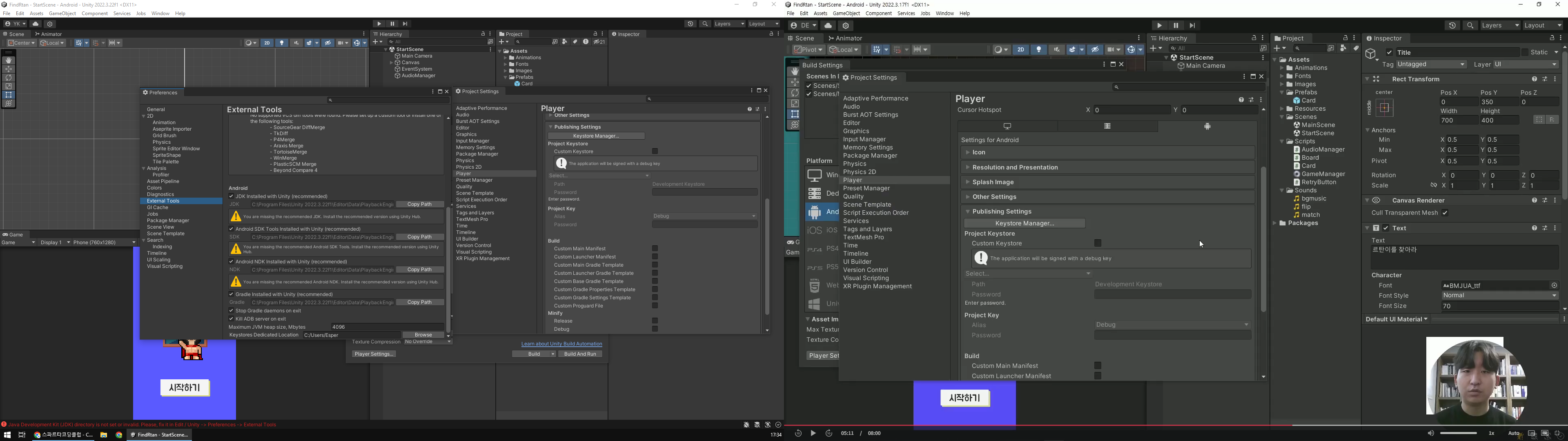Select desktop platform tab in right Player settings

[1007, 126]
